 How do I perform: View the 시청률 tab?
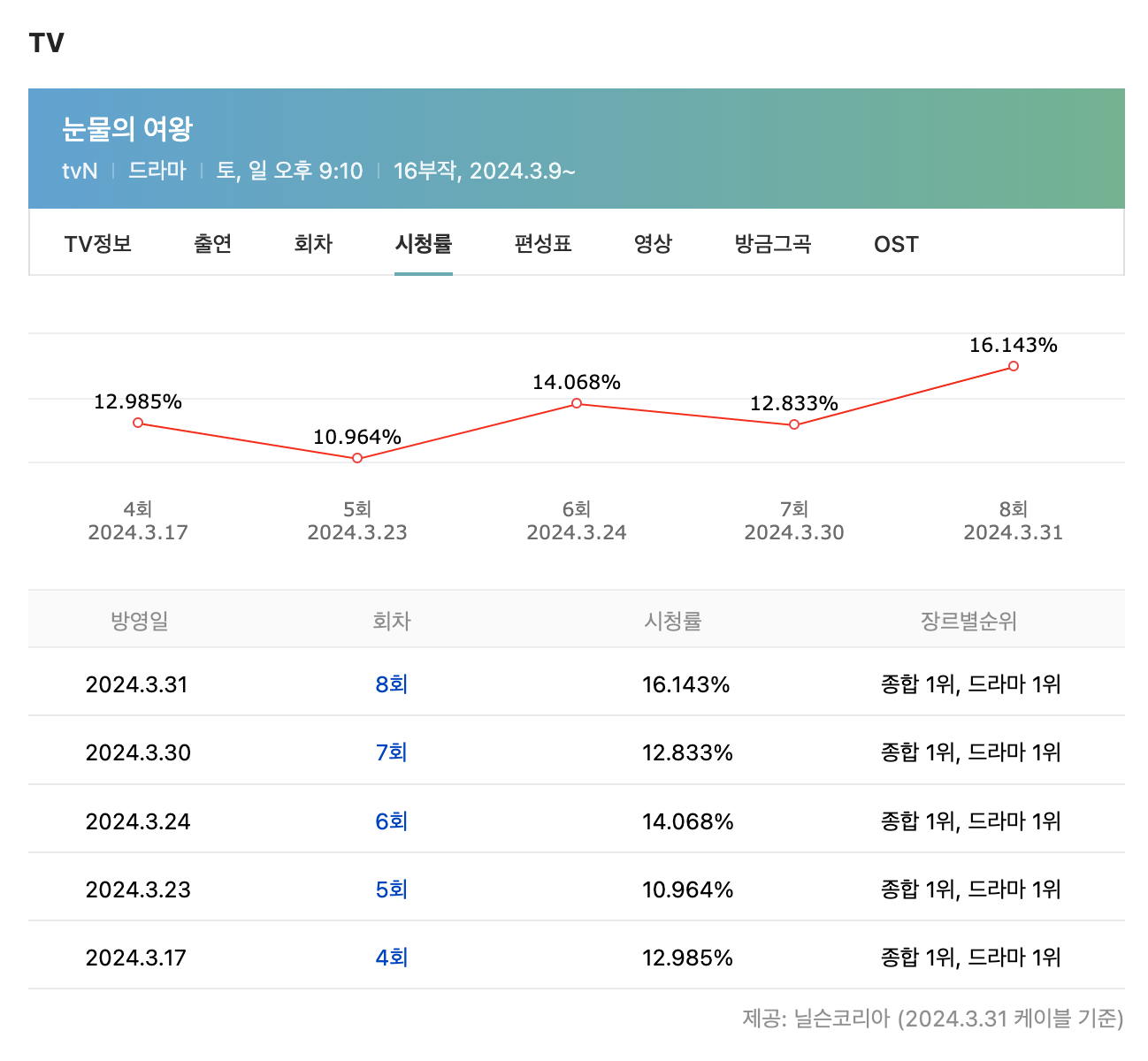[424, 244]
